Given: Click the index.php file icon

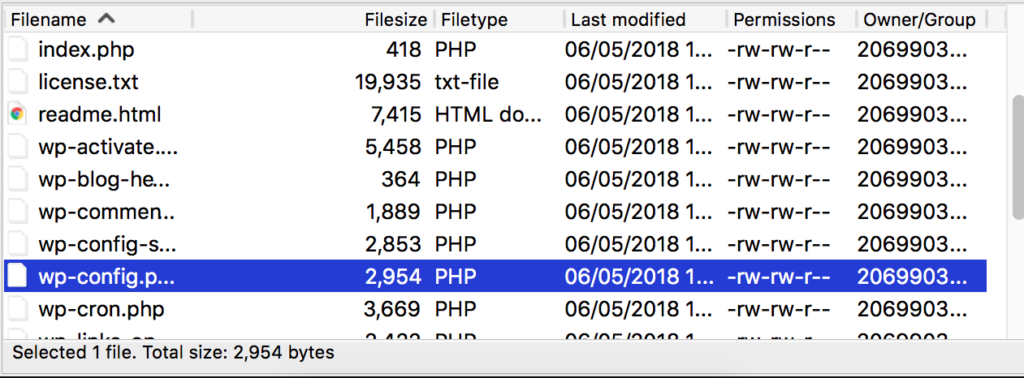Looking at the screenshot, I should point(18,50).
